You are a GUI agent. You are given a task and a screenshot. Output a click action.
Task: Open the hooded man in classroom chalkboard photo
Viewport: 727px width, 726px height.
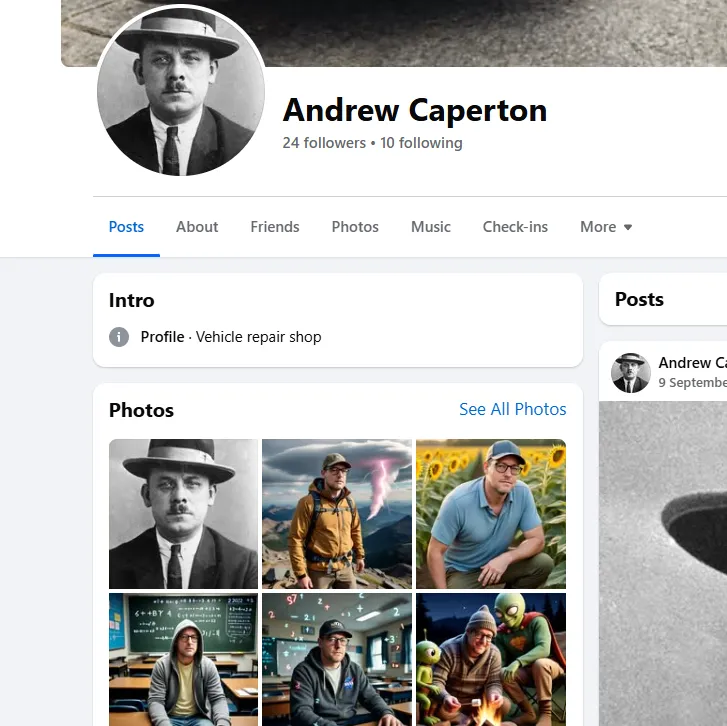(x=183, y=659)
